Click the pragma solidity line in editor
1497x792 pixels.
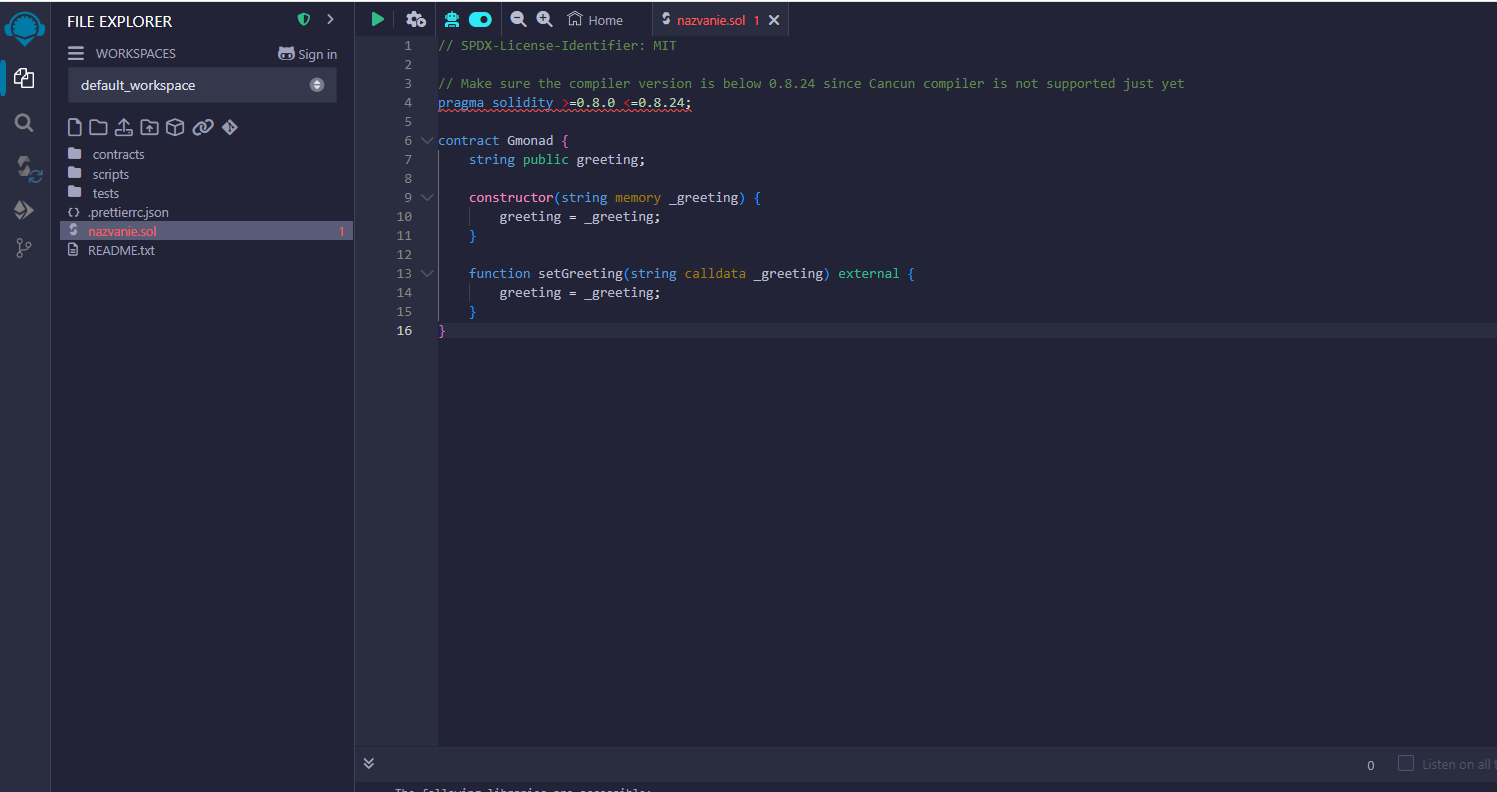(564, 103)
